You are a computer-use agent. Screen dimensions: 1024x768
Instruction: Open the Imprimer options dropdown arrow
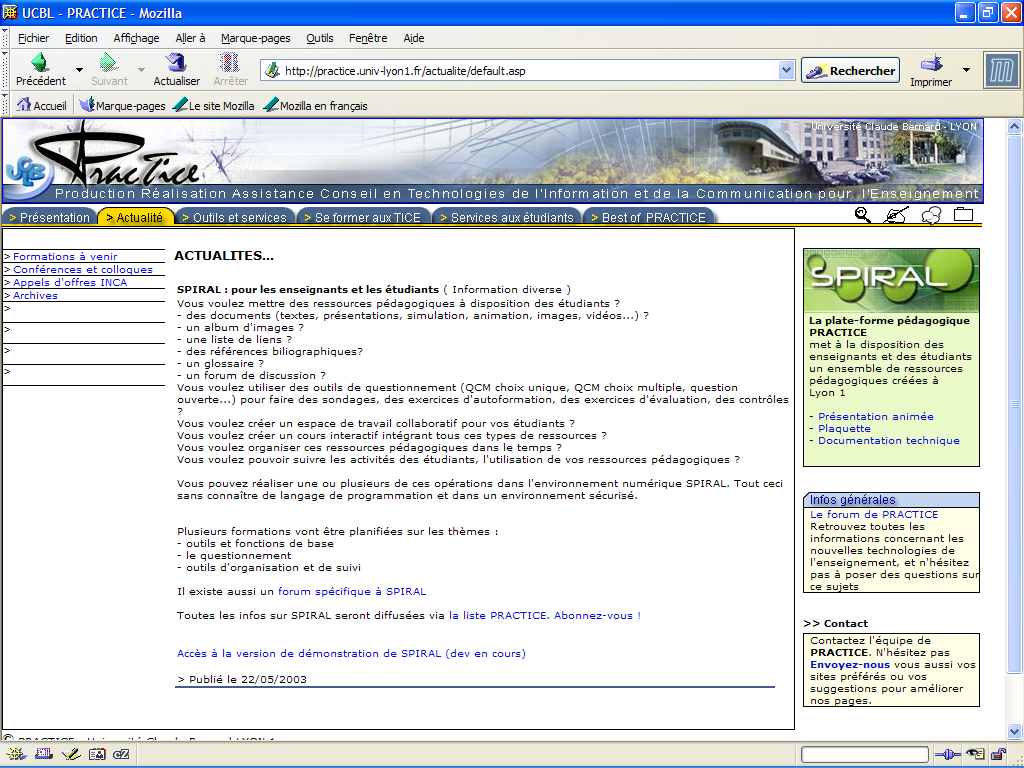pyautogui.click(x=967, y=70)
